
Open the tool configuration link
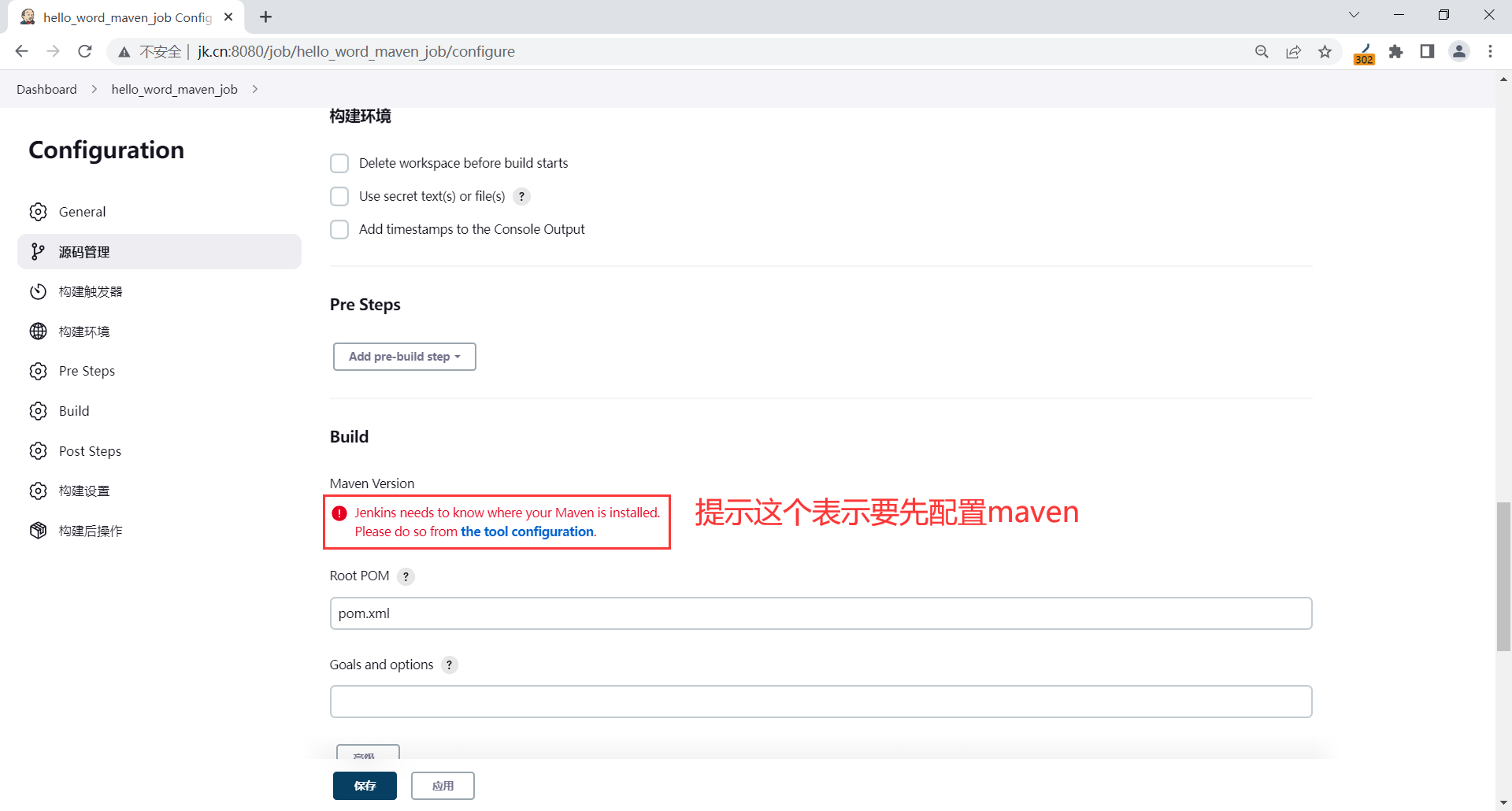(527, 531)
